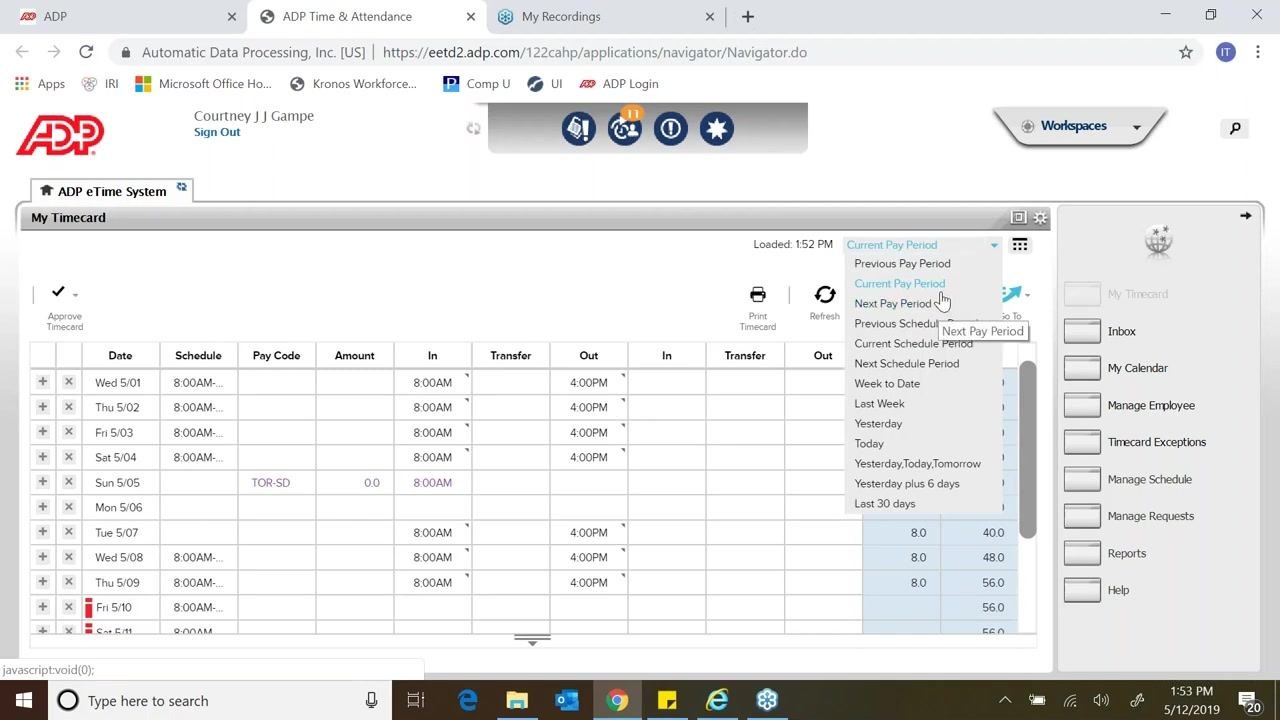Select Yesterday,Today,Tomorrow option

[917, 464]
